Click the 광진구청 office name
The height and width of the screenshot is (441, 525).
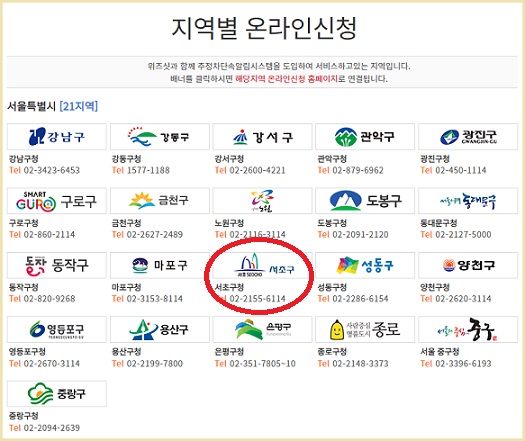pyautogui.click(x=435, y=159)
